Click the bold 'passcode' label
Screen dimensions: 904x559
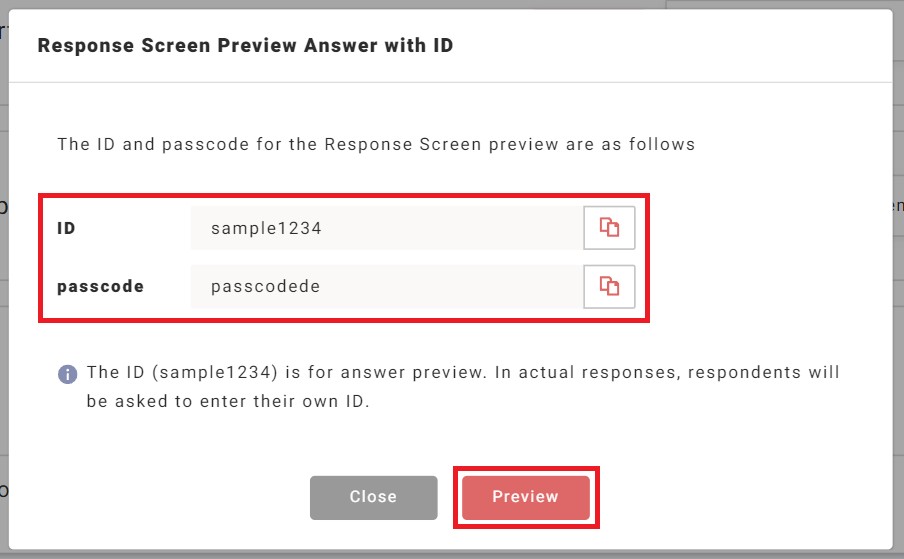(100, 286)
